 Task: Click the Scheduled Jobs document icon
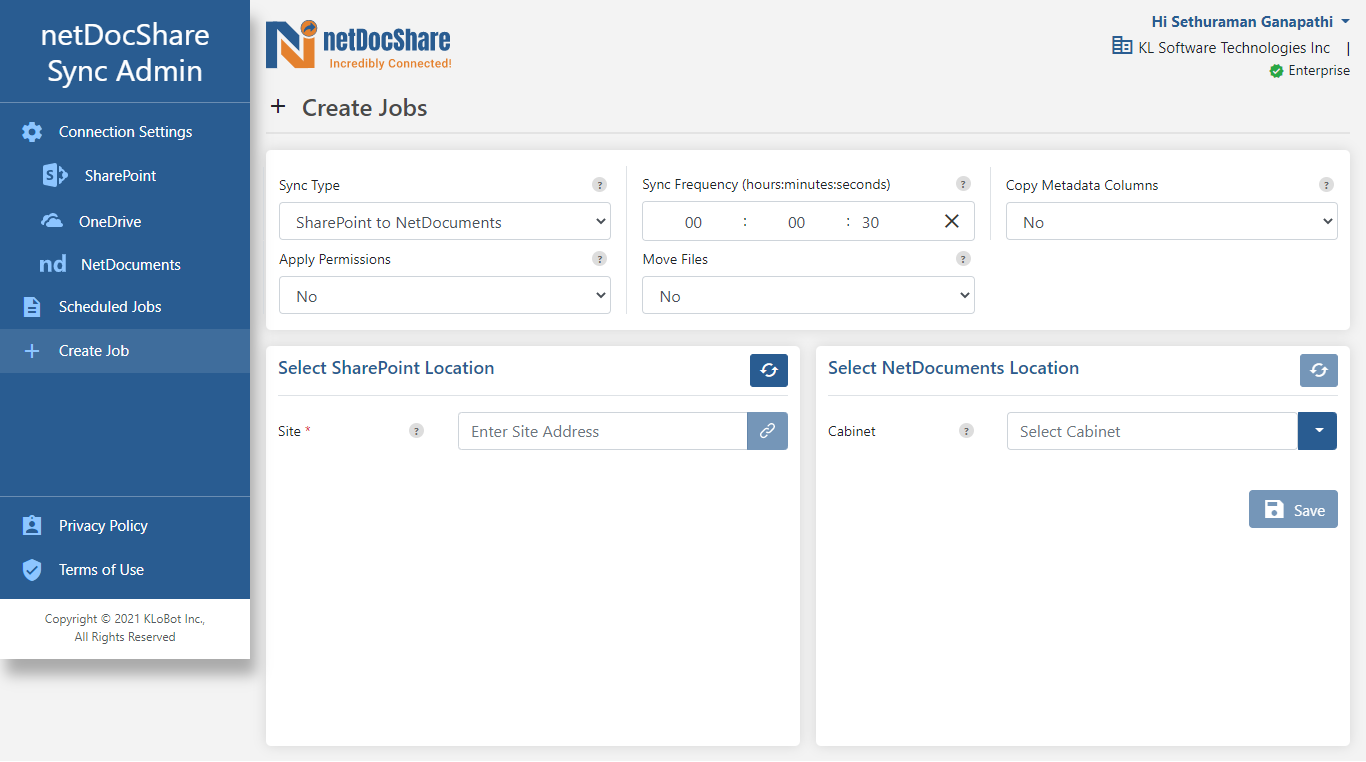click(x=32, y=307)
